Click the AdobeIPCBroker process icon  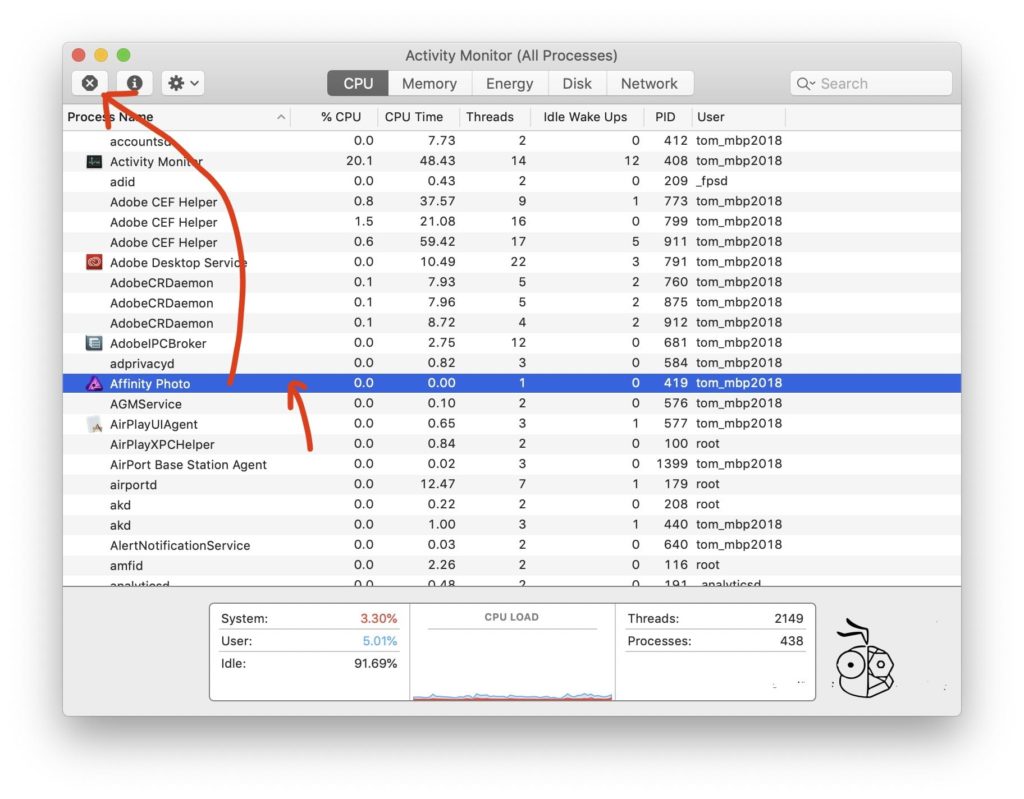click(94, 342)
